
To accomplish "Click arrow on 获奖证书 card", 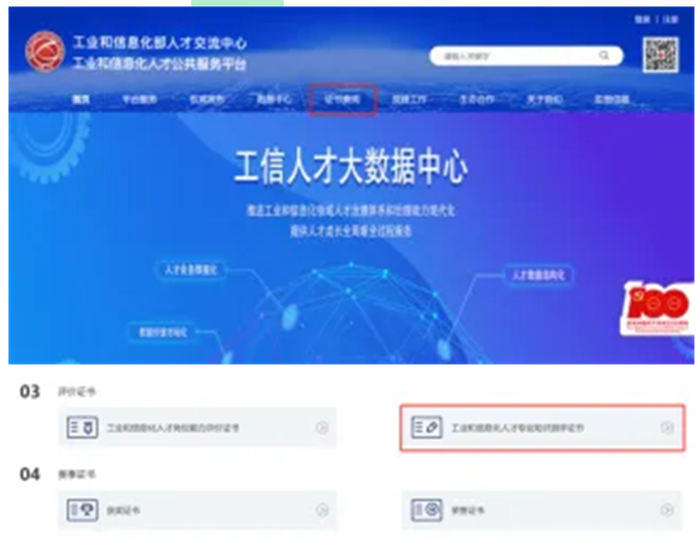I will point(322,510).
